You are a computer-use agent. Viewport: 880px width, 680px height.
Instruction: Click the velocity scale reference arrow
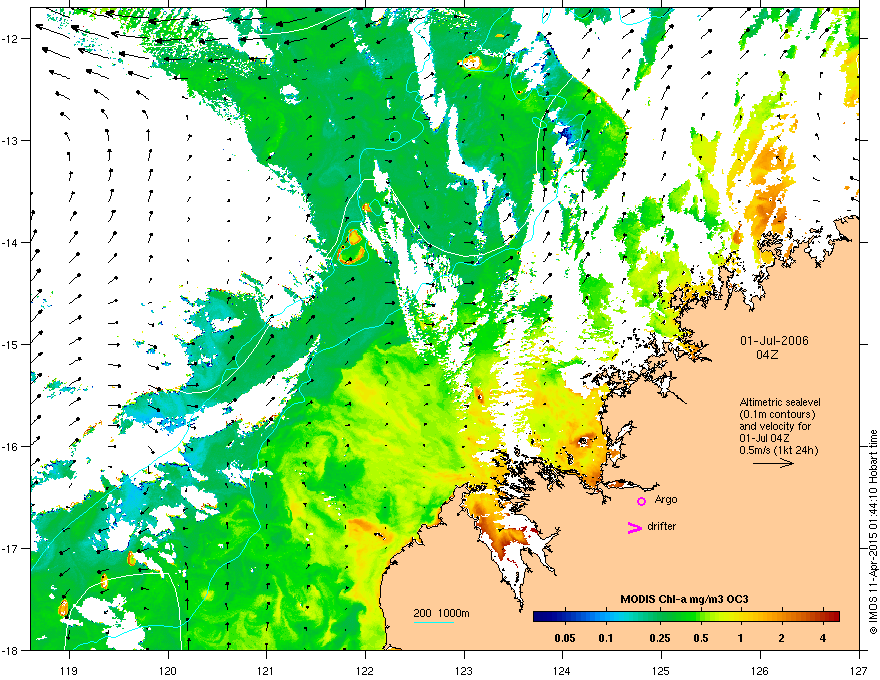click(x=773, y=464)
